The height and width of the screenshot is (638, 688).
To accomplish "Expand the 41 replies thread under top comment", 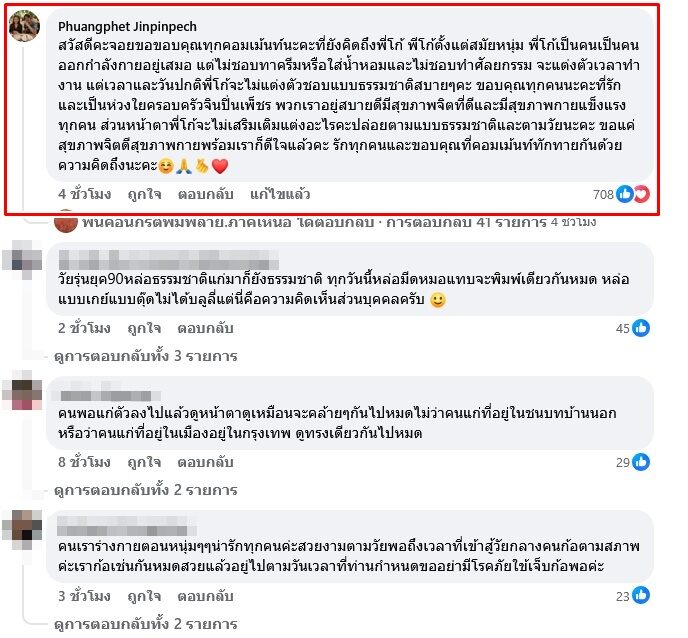I will pos(338,222).
